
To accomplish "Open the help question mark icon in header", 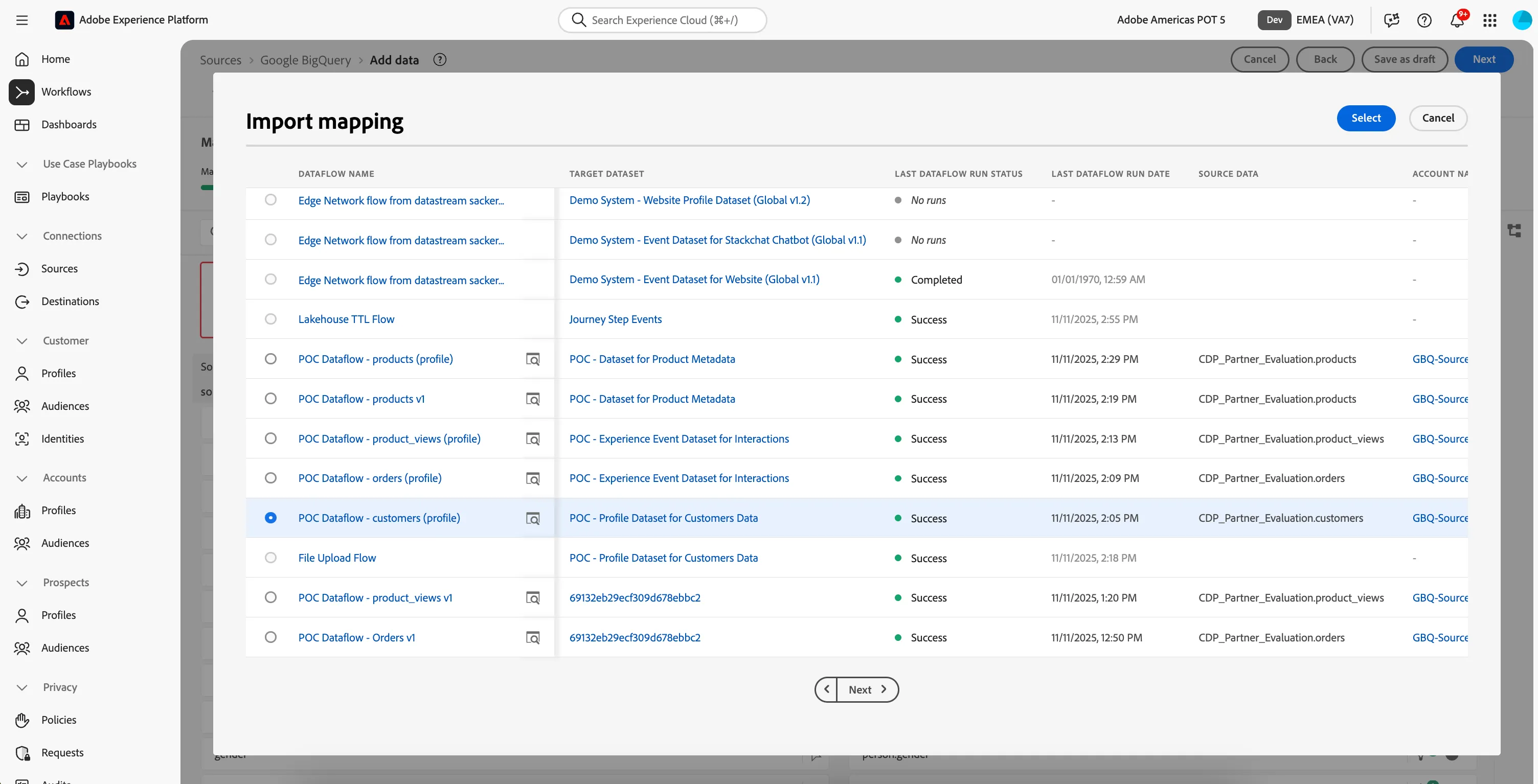I will coord(1424,20).
